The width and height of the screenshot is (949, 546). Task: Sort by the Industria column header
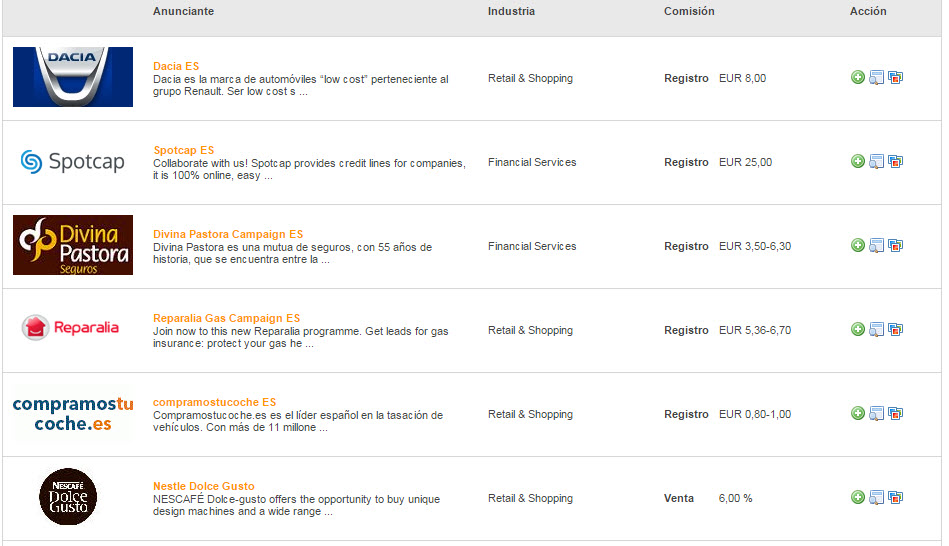click(511, 11)
